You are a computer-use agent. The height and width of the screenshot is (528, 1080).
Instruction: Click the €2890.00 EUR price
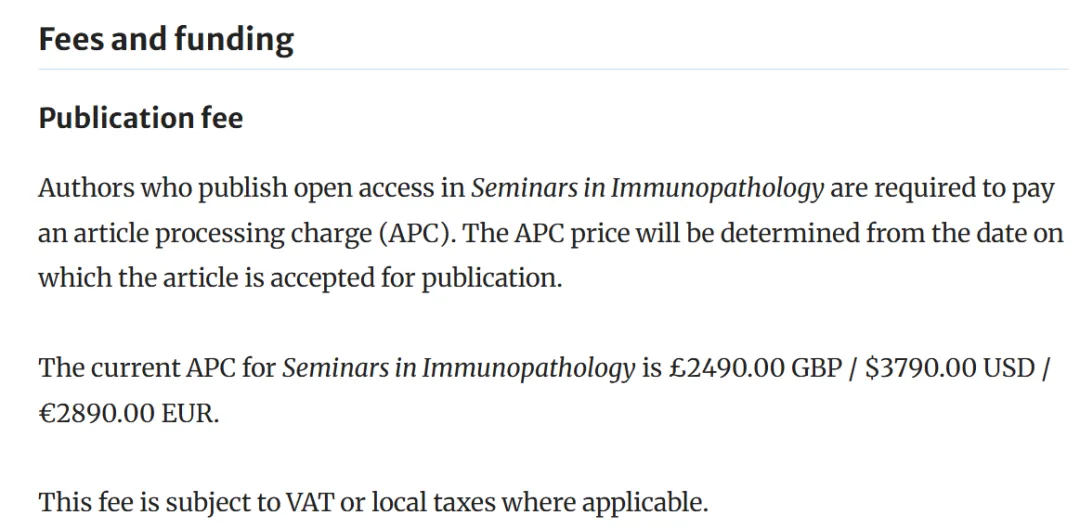[128, 414]
